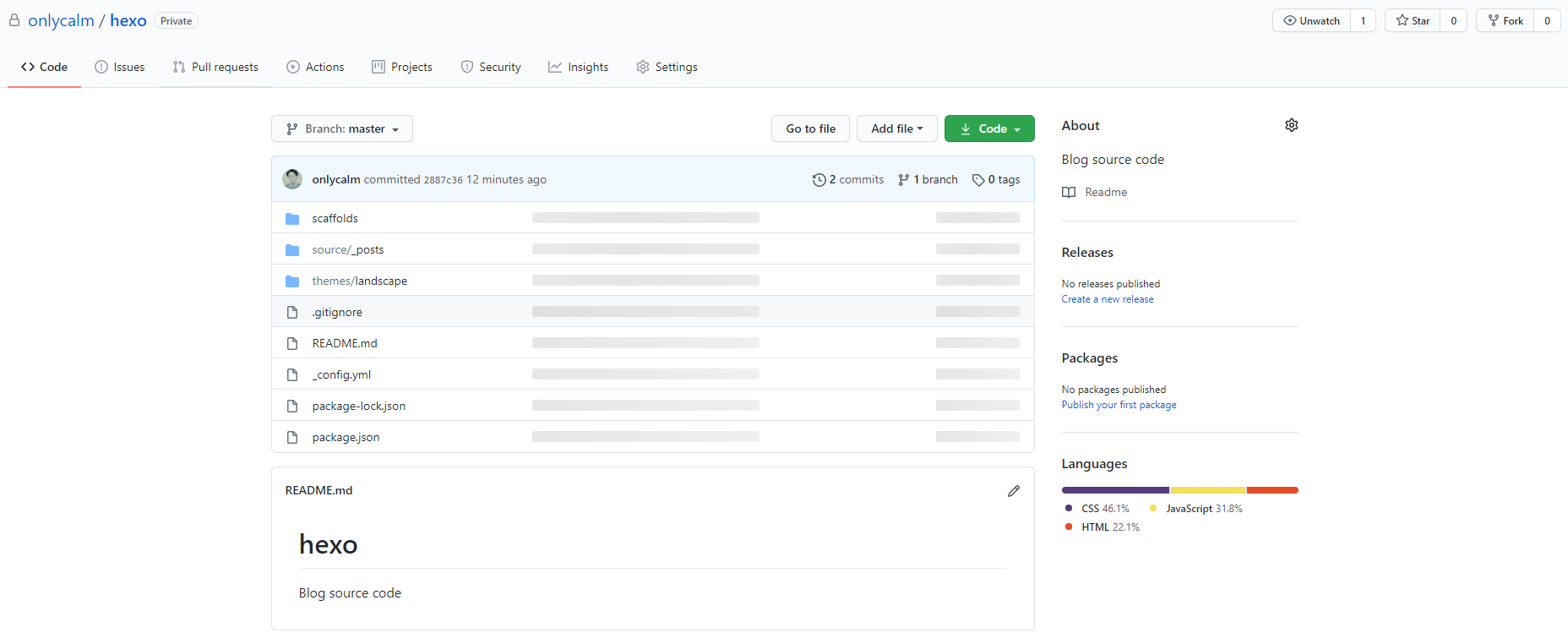Click Create a new release link
The image size is (1568, 644).
click(1108, 299)
